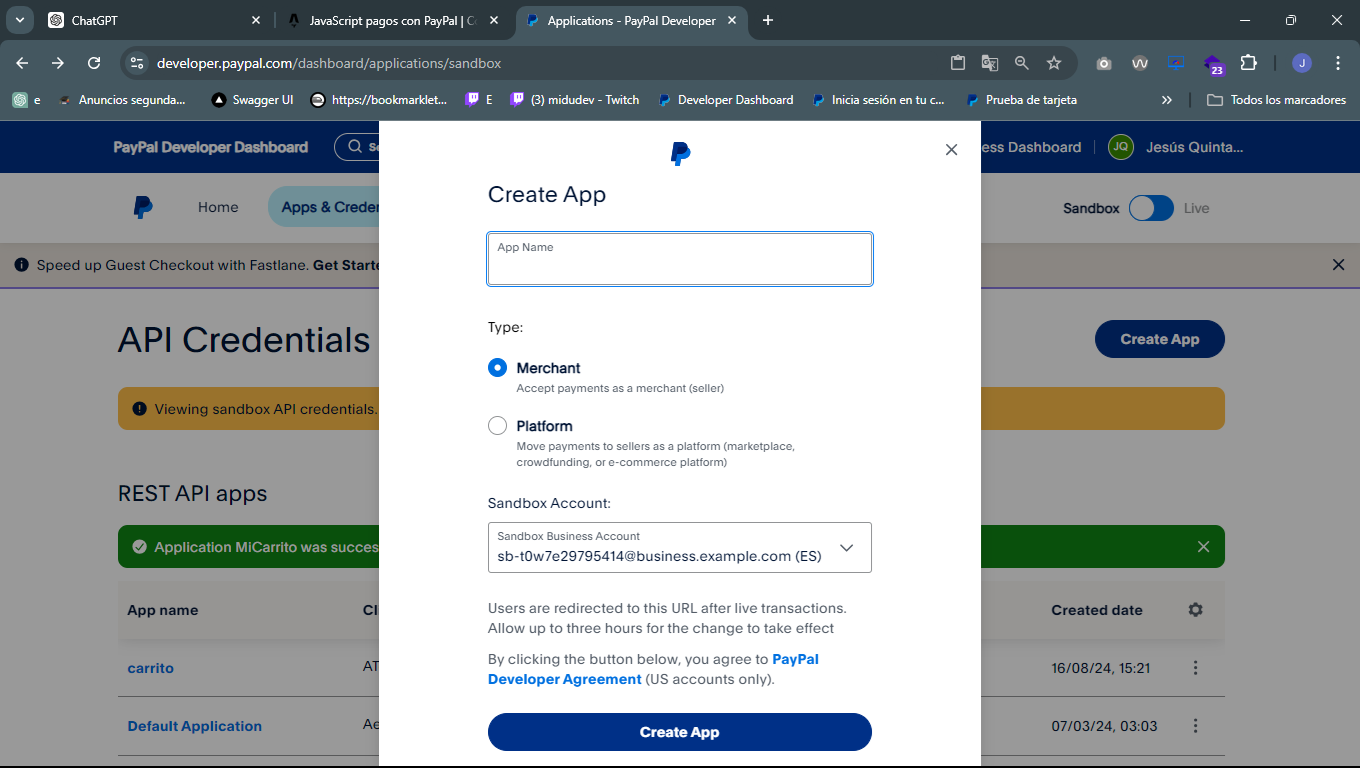This screenshot has width=1360, height=768.
Task: Toggle the Sandbox/Live switch
Action: click(1151, 208)
